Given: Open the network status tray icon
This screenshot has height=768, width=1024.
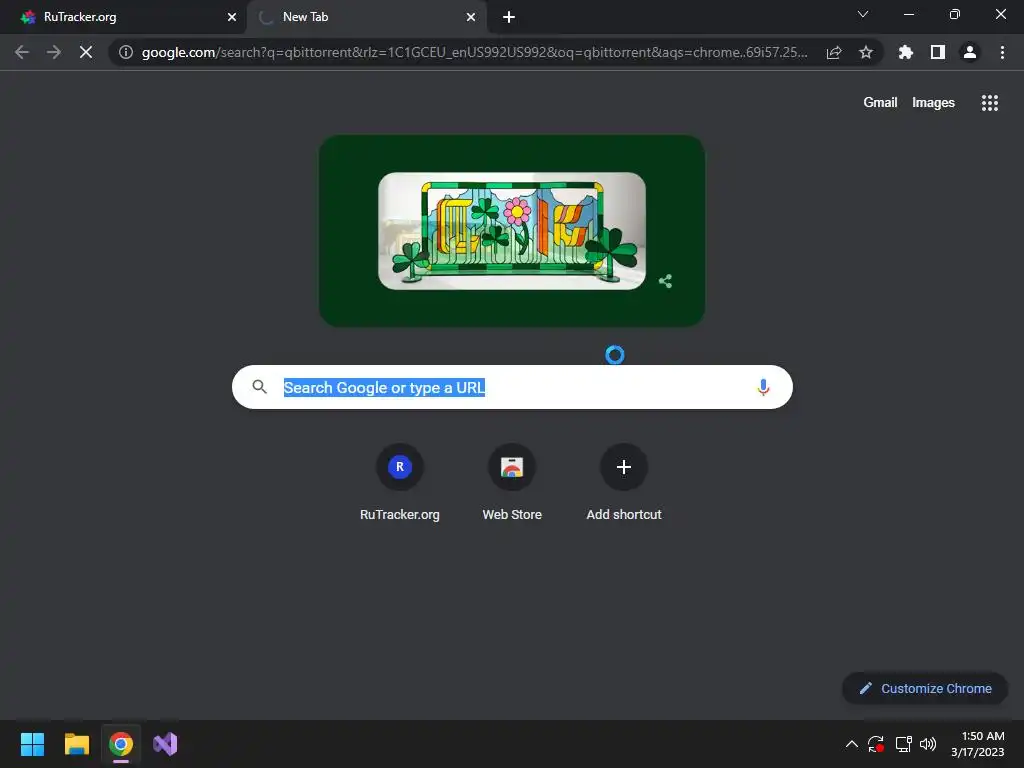Looking at the screenshot, I should click(x=903, y=744).
